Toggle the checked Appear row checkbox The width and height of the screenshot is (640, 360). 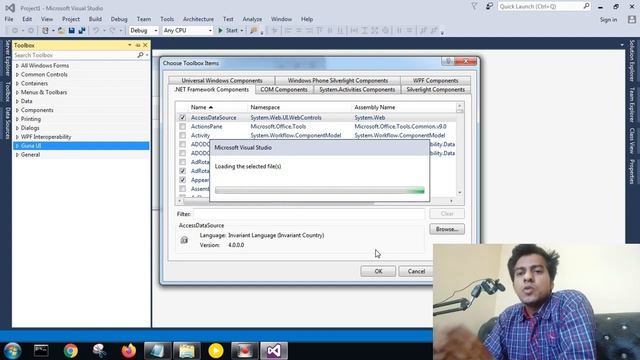(182, 180)
